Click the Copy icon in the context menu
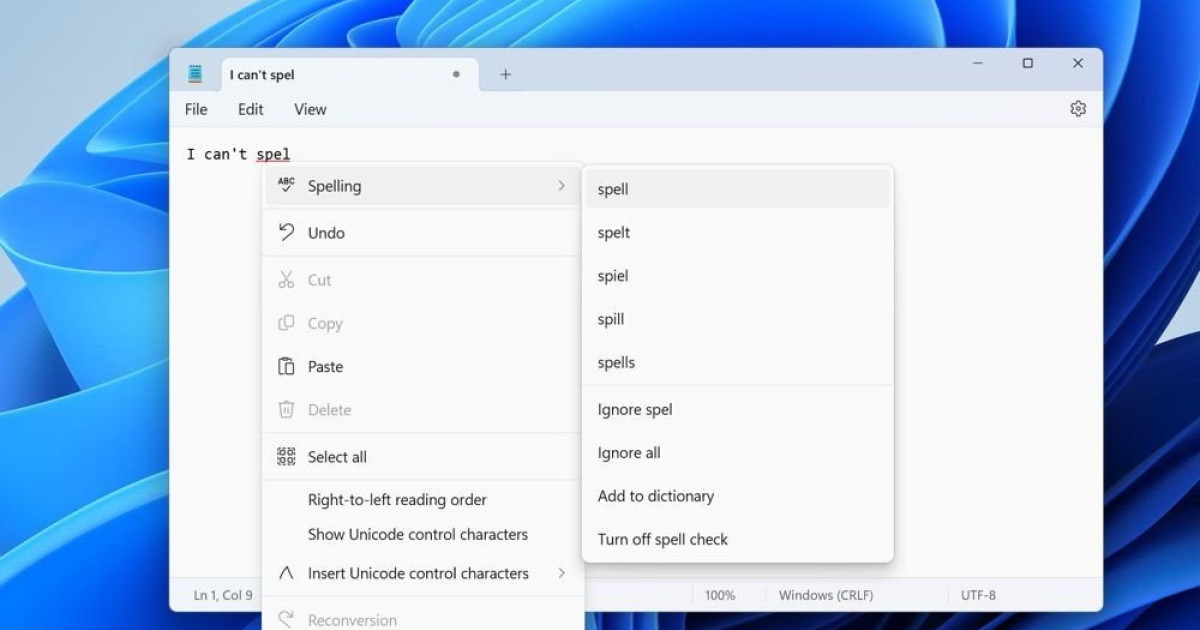The image size is (1200, 630). tap(284, 323)
